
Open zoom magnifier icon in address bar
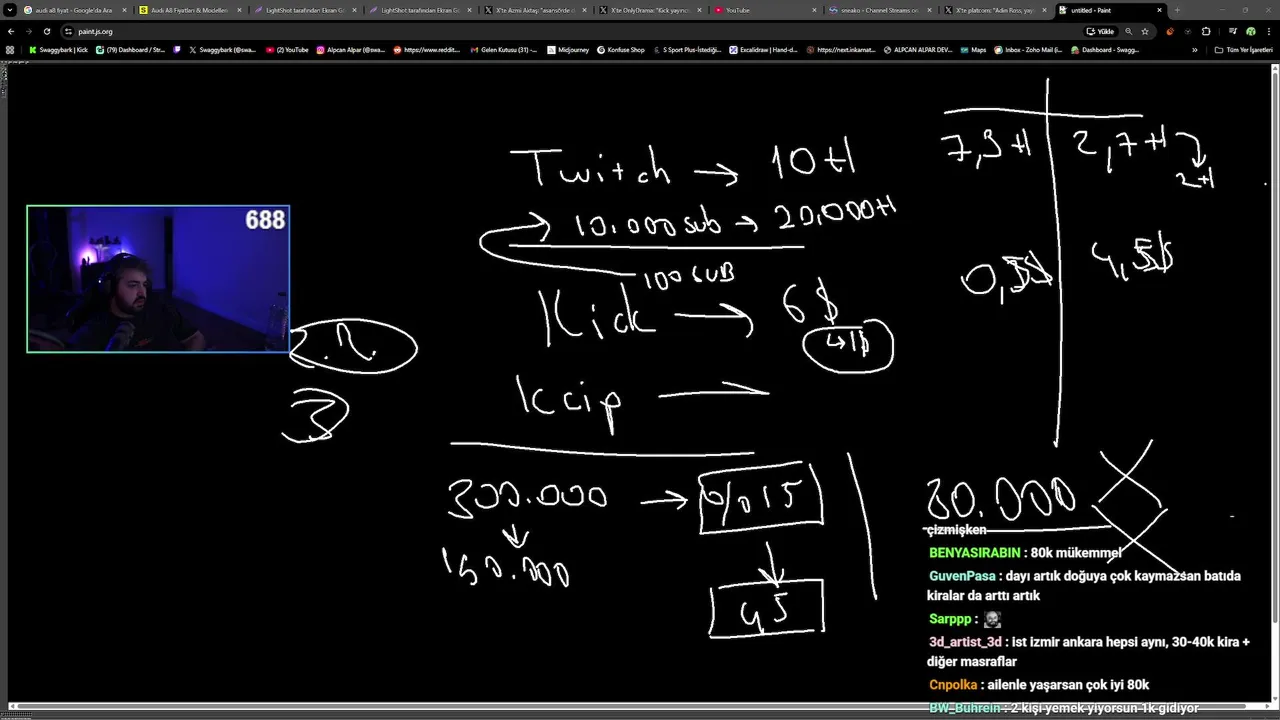coord(1129,31)
